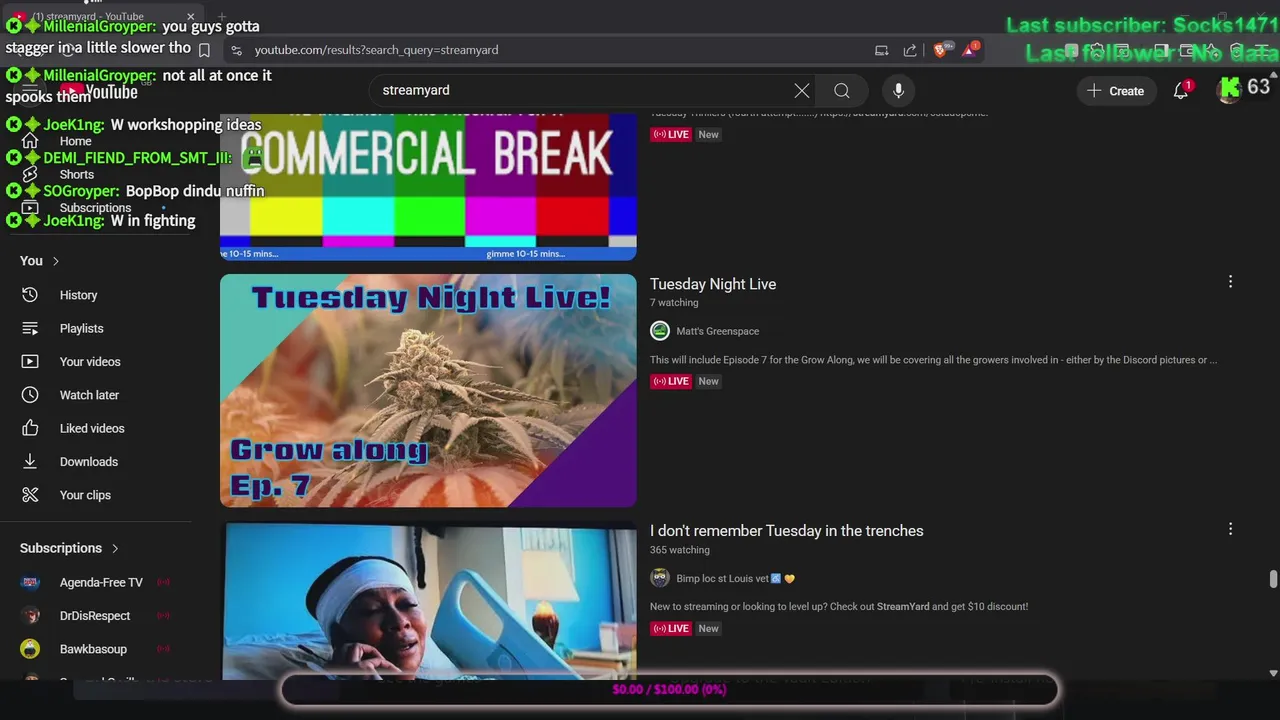Open more options for I don't remember Tuesday
Screen dimensions: 1280x720
coord(1230,528)
